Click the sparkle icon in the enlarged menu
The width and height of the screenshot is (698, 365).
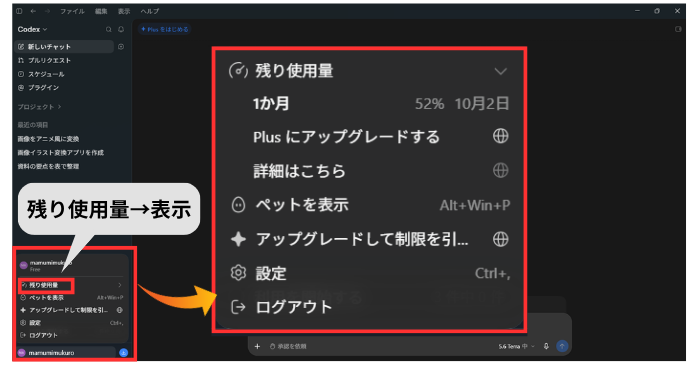[239, 239]
